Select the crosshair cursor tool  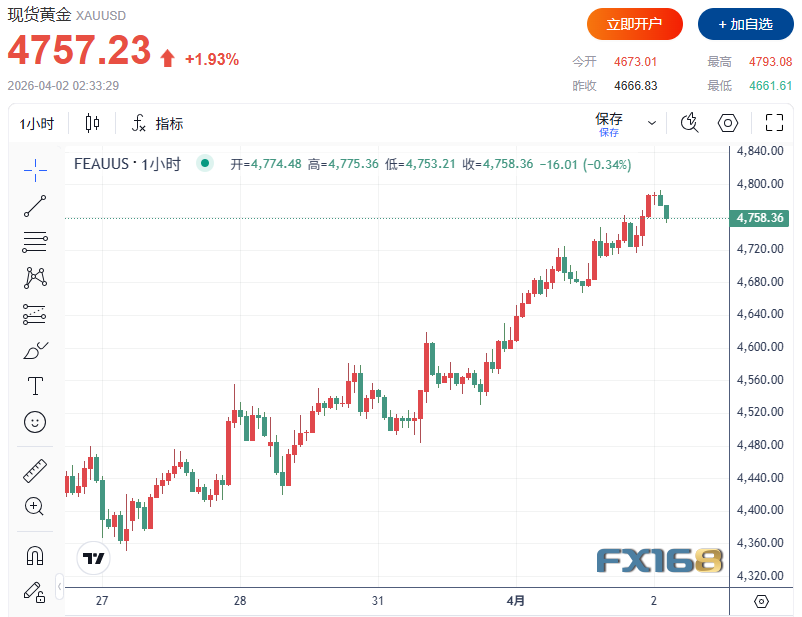35,170
